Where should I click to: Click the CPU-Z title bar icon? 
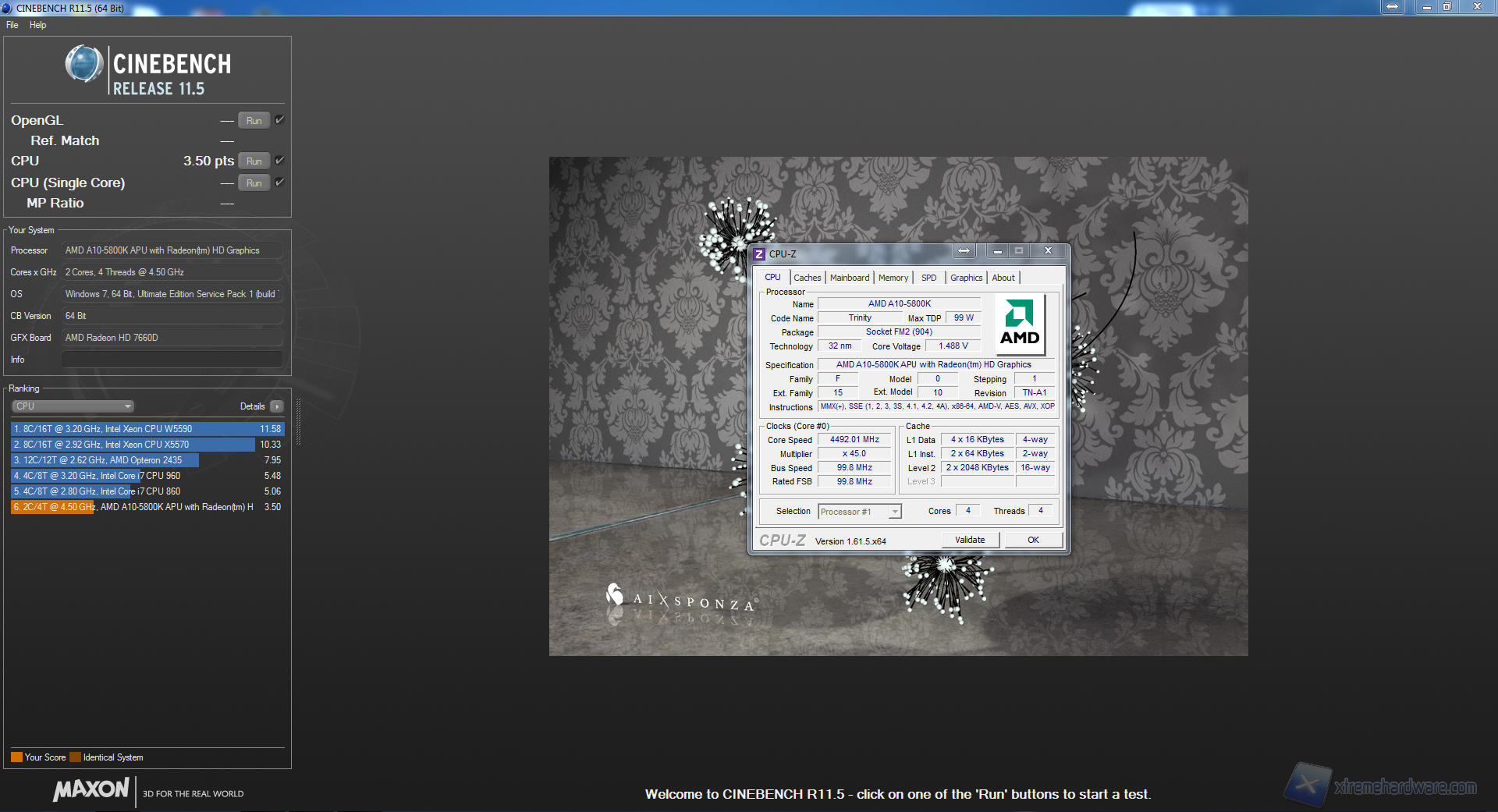pos(758,254)
